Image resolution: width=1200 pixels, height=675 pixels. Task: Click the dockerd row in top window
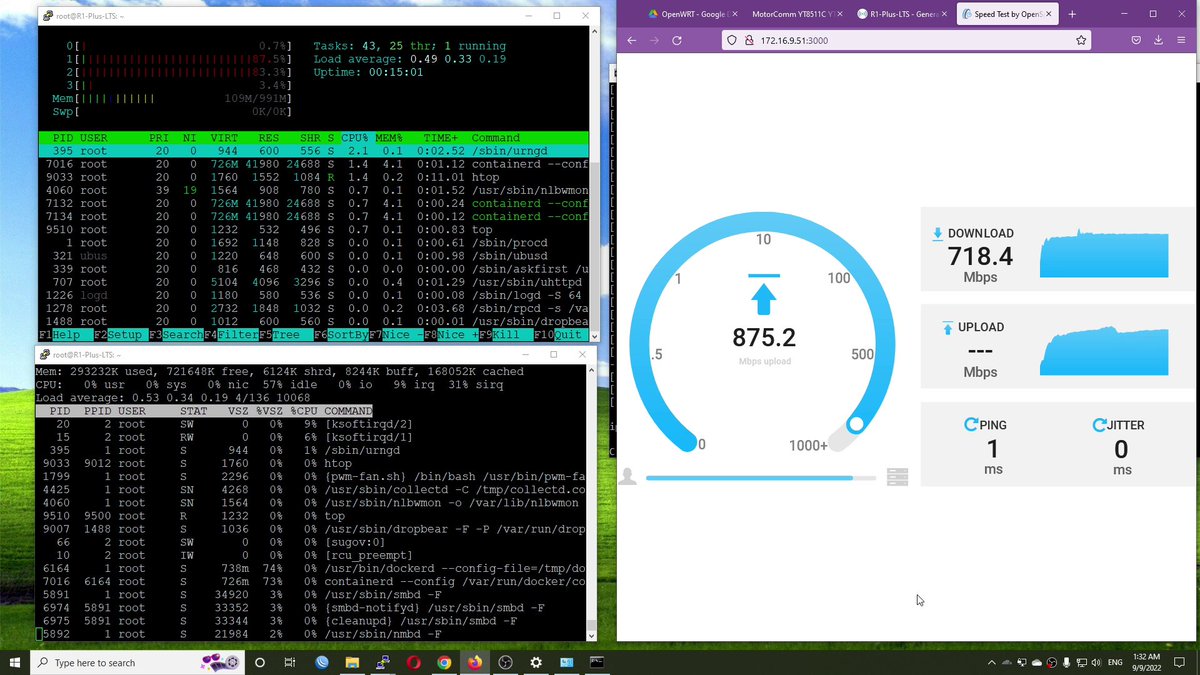311,568
